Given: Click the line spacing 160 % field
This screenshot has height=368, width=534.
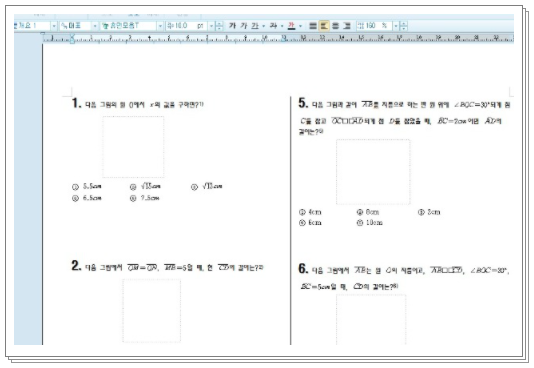Looking at the screenshot, I should coord(374,26).
